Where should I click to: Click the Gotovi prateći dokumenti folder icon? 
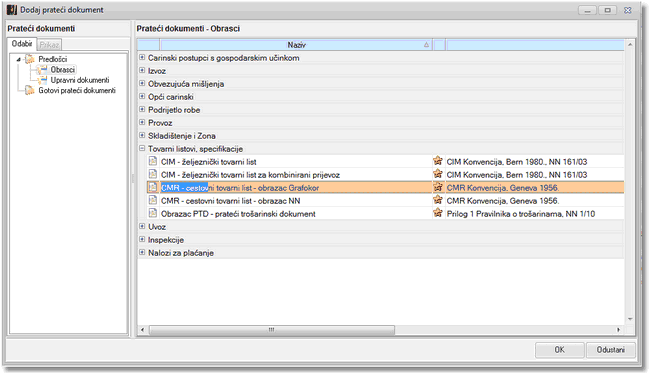click(29, 90)
